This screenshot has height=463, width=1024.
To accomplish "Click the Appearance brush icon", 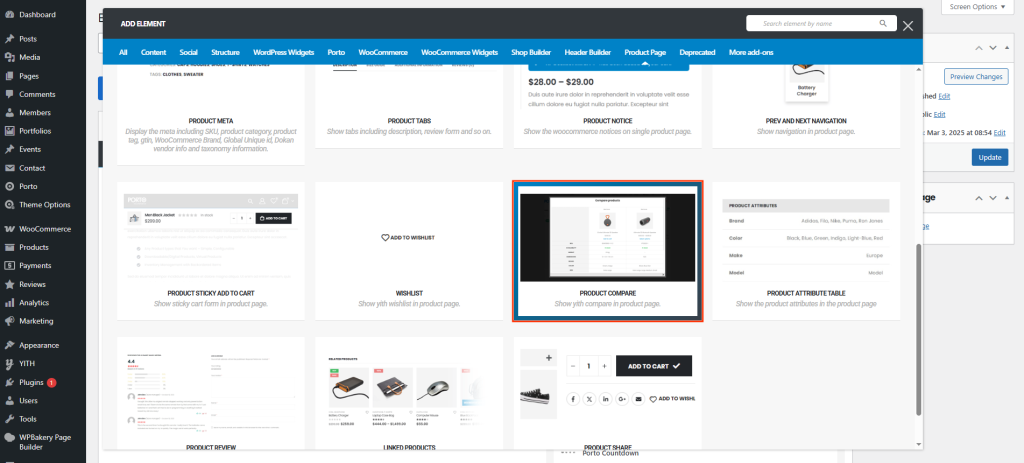I will 9,345.
